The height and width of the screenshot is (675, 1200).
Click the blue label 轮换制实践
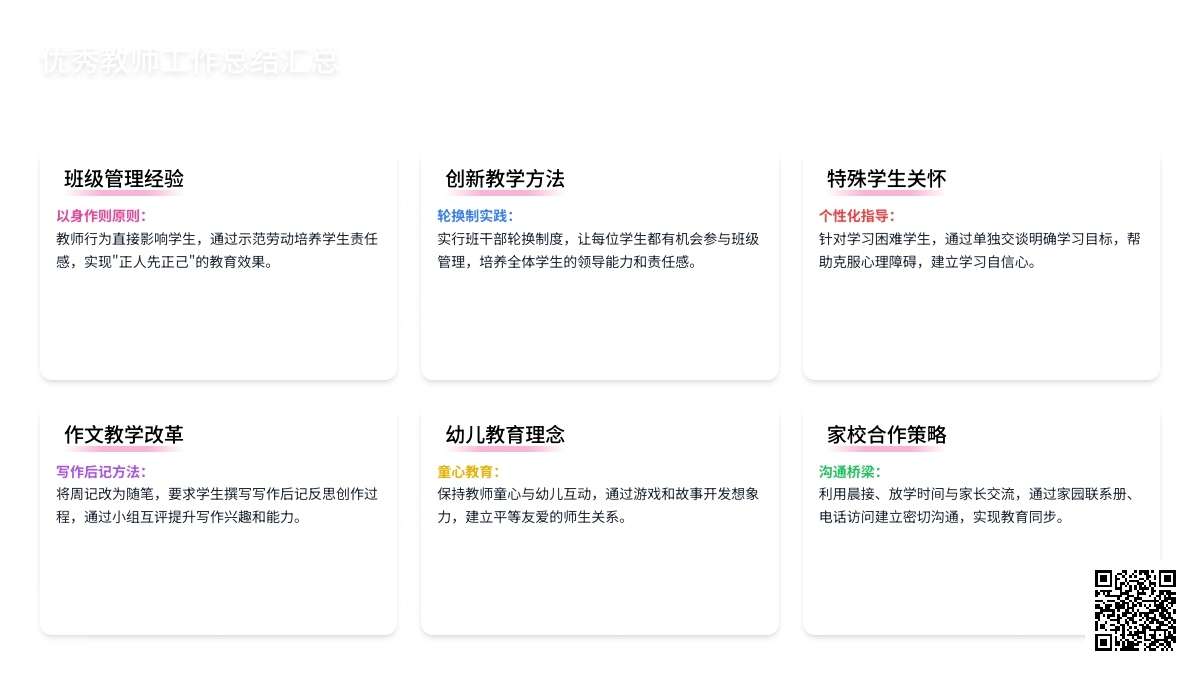tap(475, 216)
